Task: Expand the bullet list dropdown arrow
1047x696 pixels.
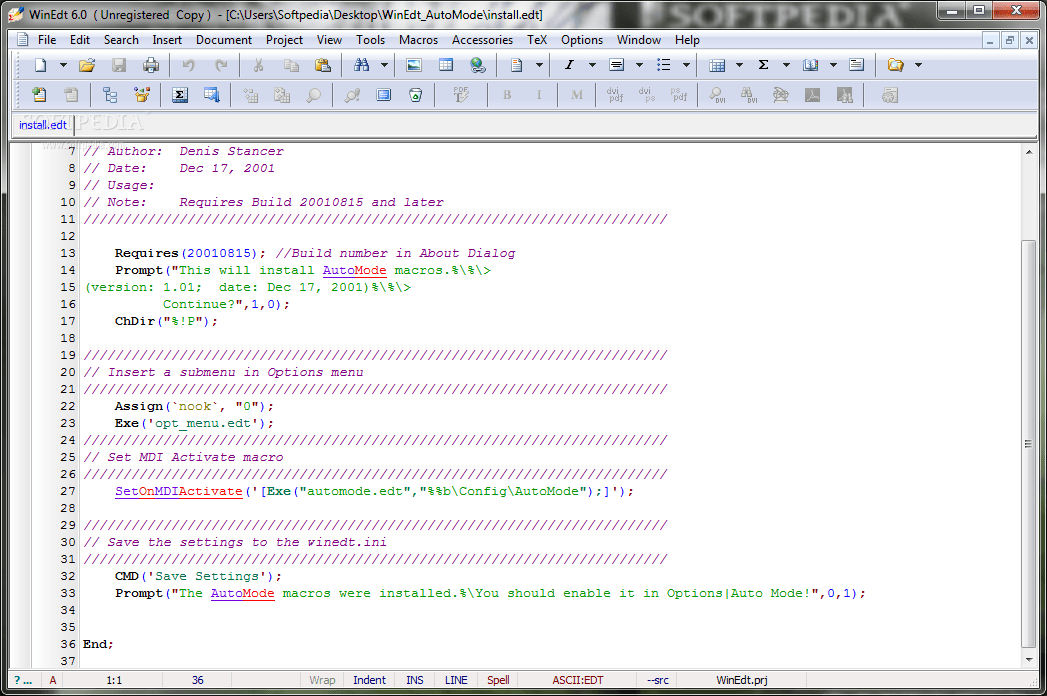Action: (x=686, y=65)
